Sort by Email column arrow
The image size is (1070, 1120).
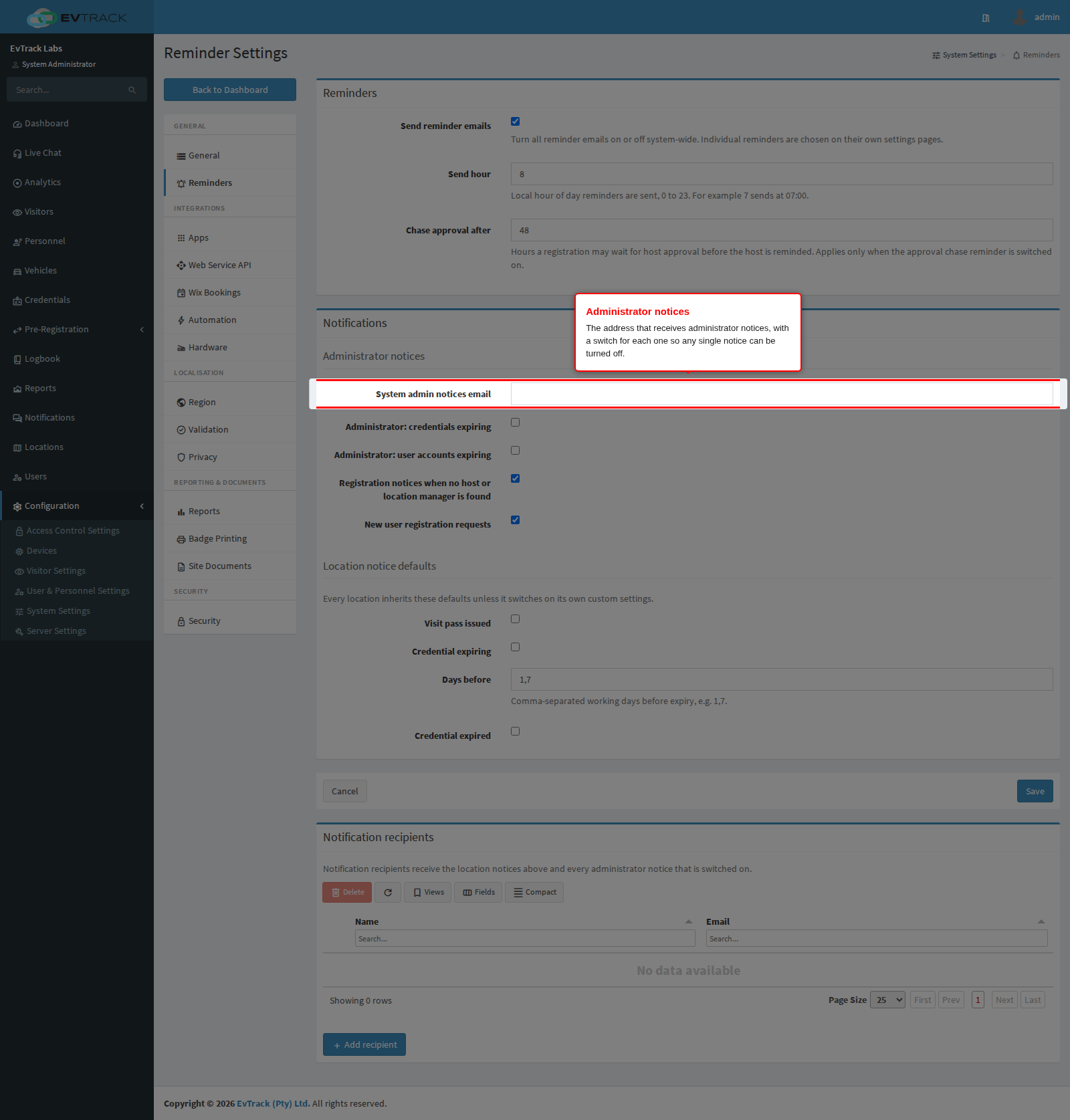point(1041,921)
